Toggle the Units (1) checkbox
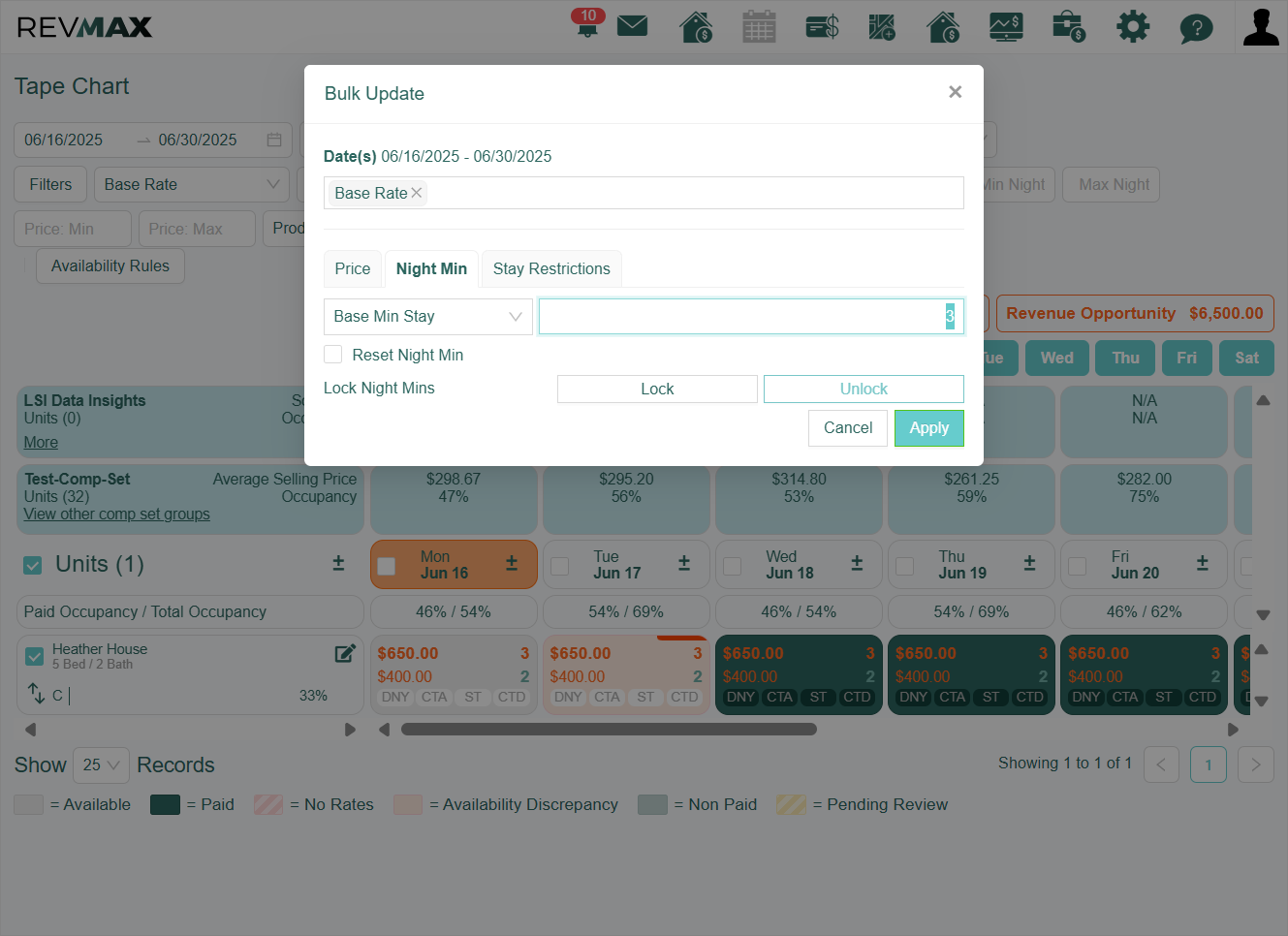This screenshot has height=936, width=1288. coord(33,565)
